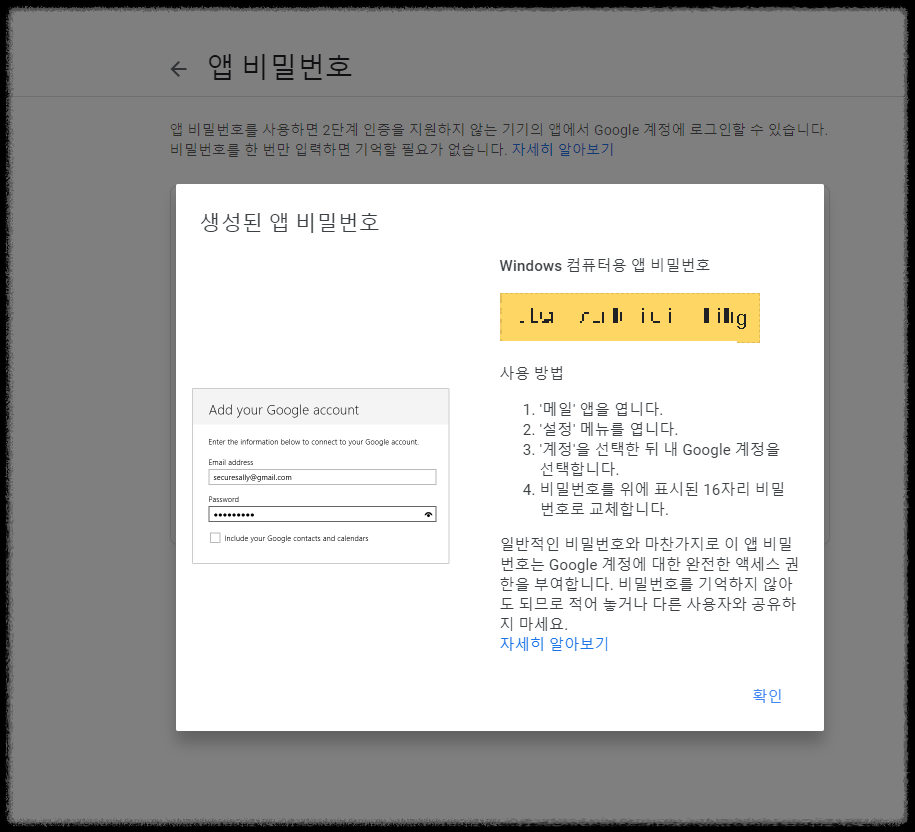Click the securesally@gmail.com email address field
The height and width of the screenshot is (832, 915).
322,477
